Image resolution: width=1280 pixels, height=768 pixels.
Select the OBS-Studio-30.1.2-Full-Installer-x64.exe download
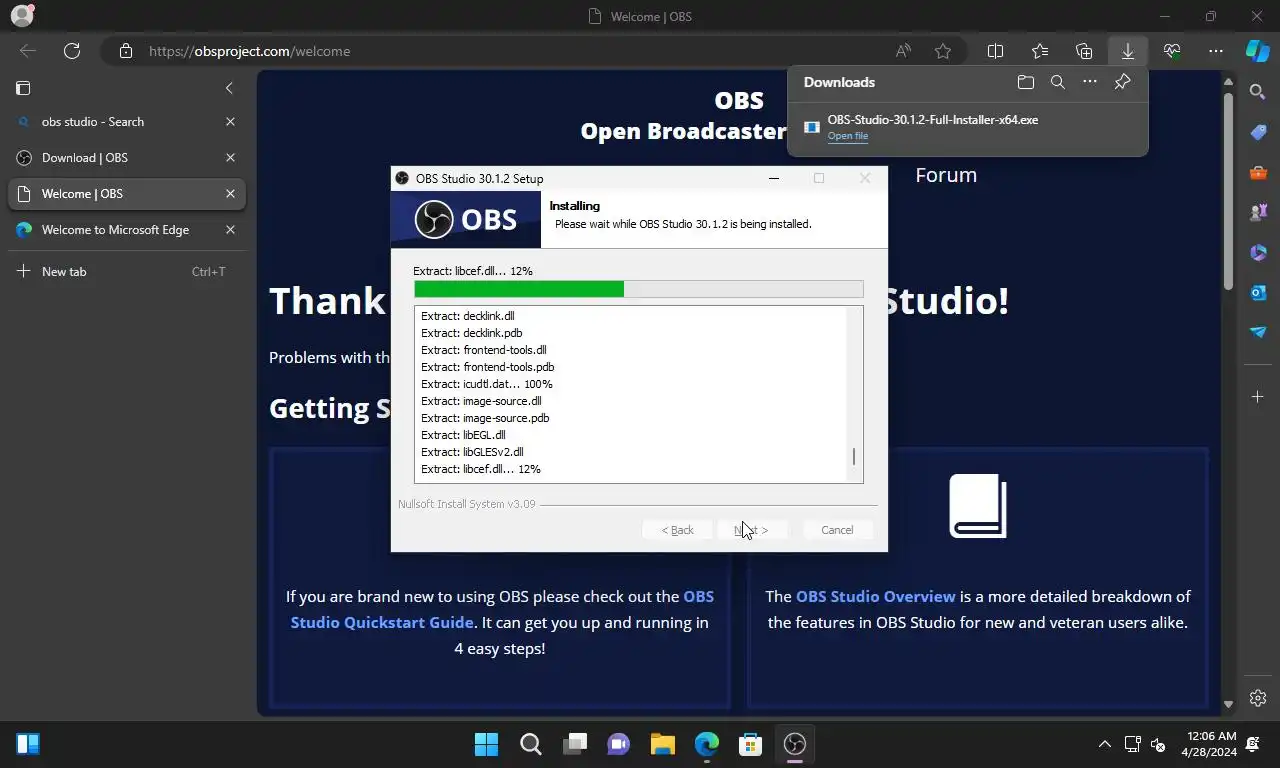(932, 120)
